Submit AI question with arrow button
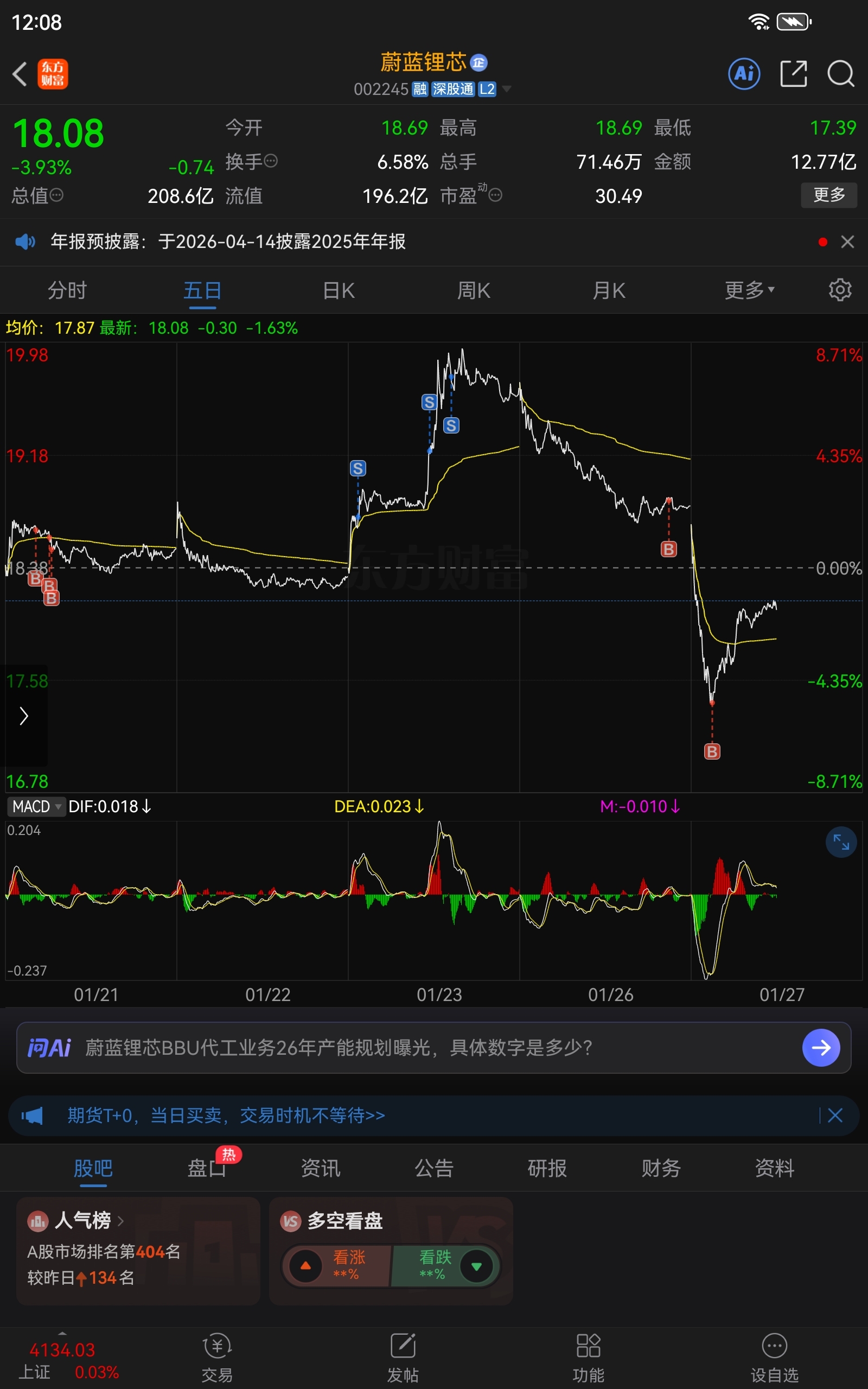868x1389 pixels. (x=821, y=1048)
